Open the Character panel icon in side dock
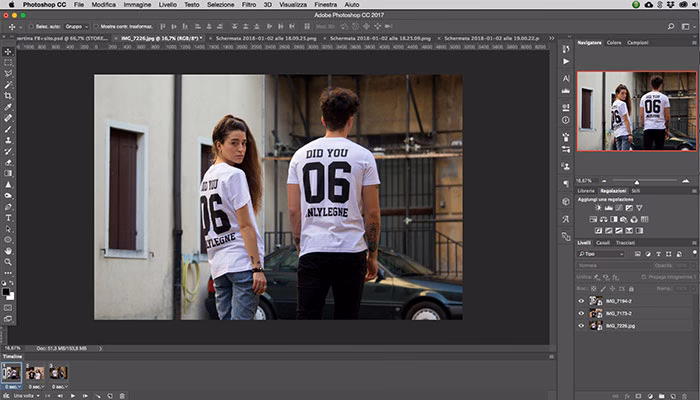The image size is (700, 400). (x=566, y=78)
